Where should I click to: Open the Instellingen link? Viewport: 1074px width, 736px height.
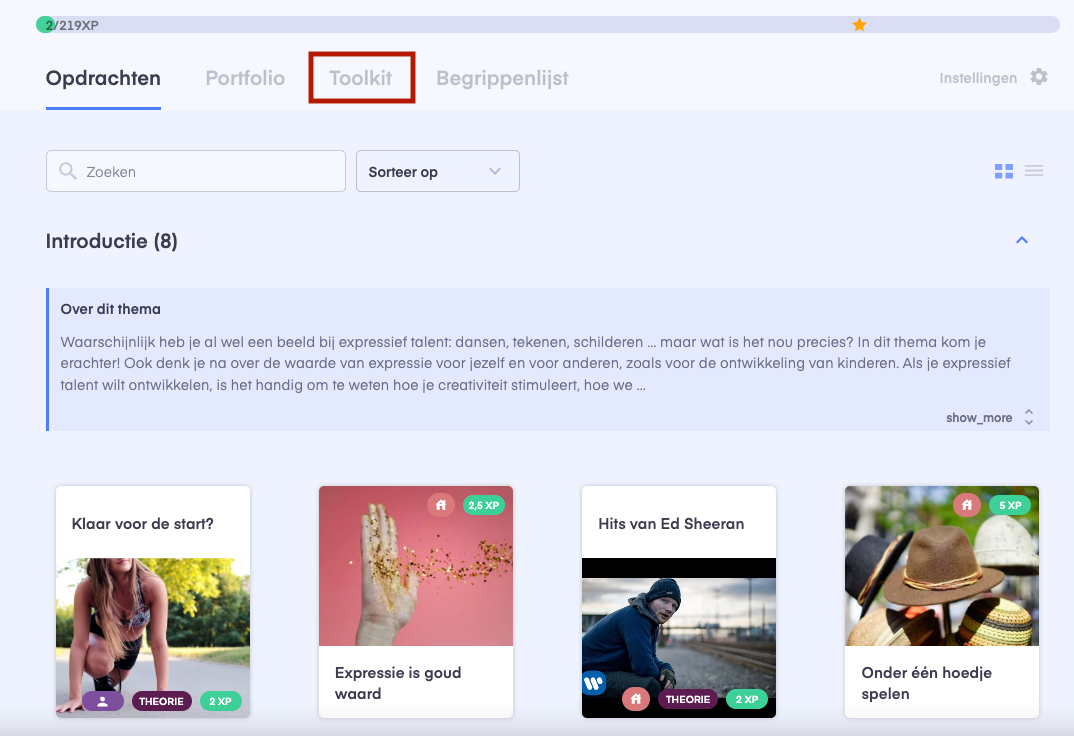(978, 78)
